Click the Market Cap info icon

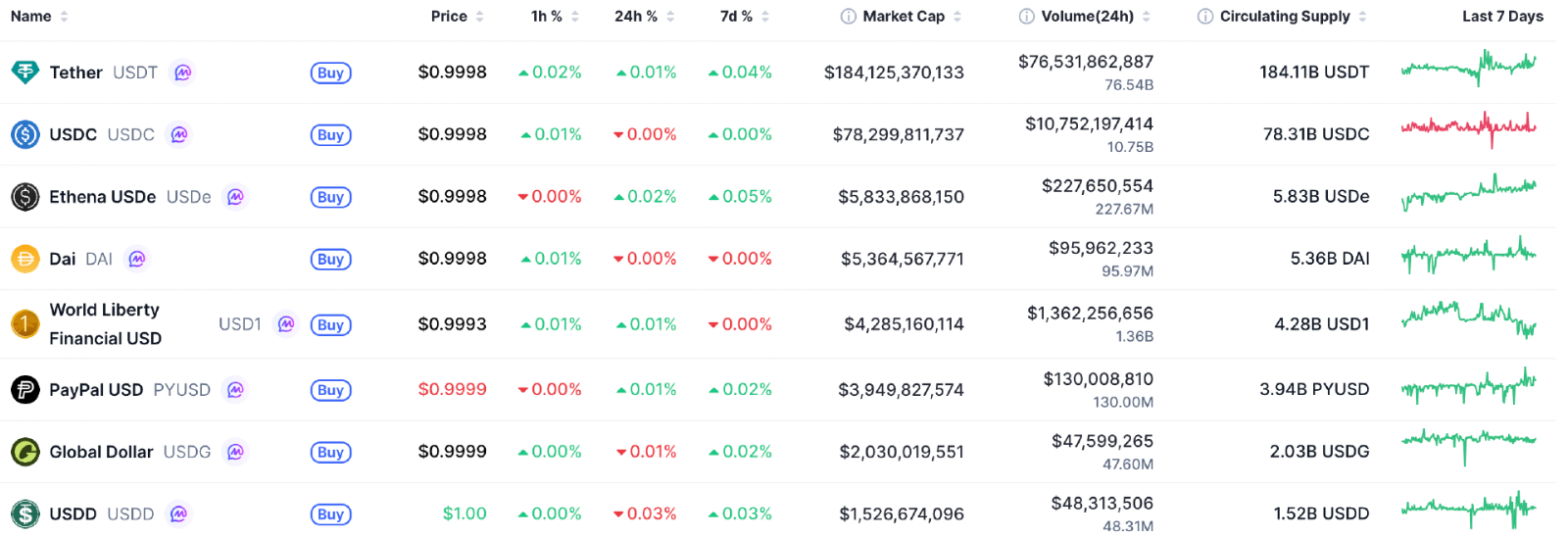849,17
